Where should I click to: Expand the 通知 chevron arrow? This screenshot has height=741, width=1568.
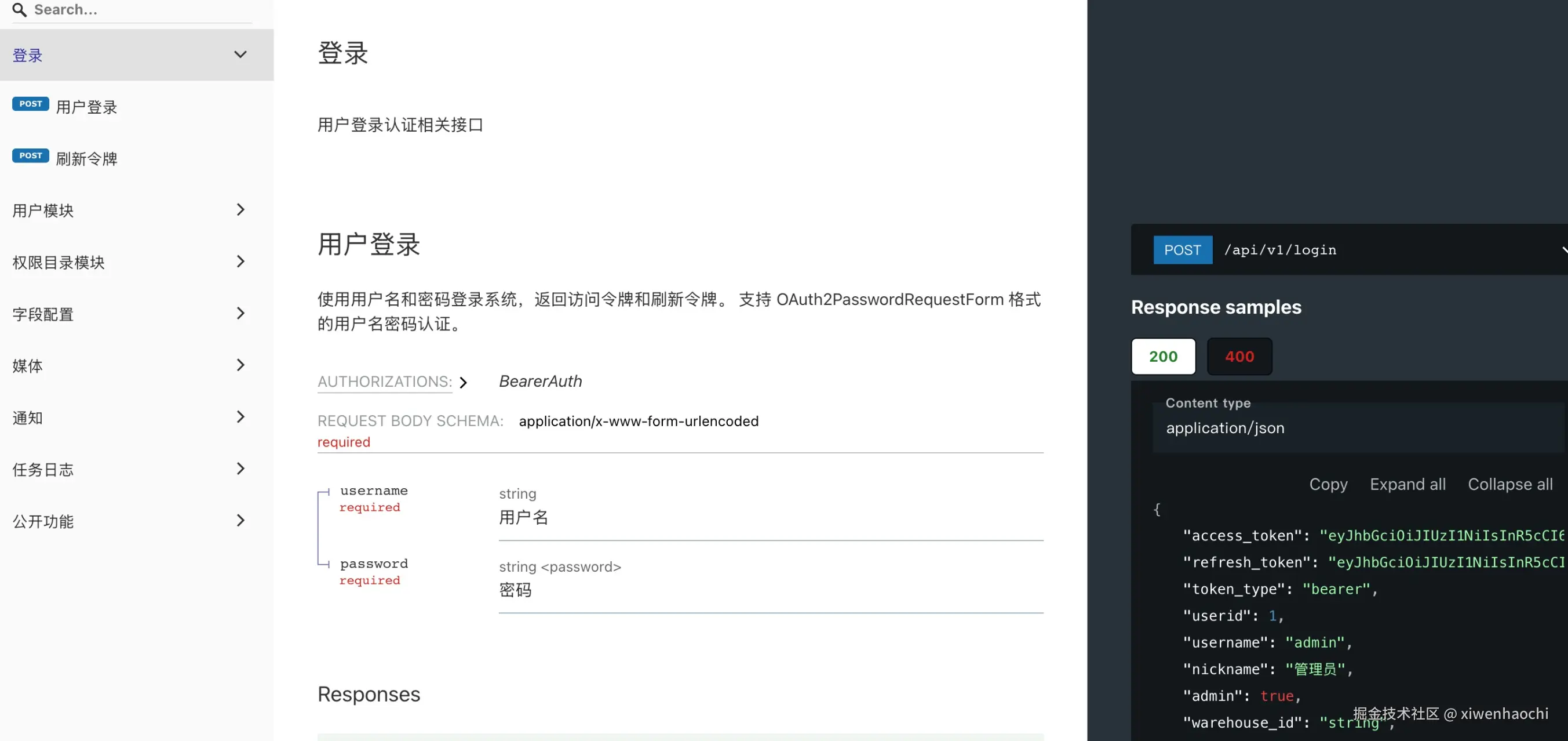[x=240, y=417]
